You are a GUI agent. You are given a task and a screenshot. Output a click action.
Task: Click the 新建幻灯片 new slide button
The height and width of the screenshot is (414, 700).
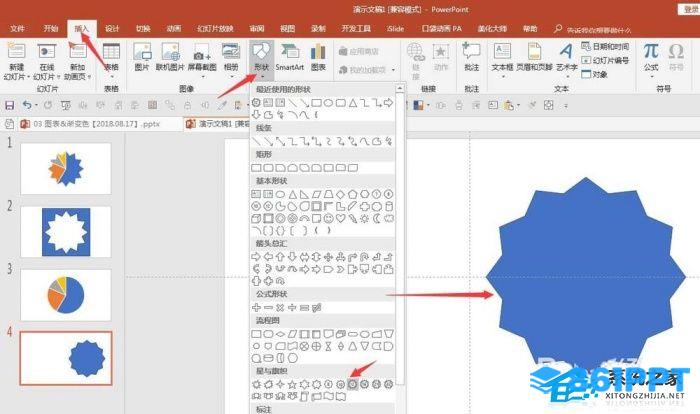click(16, 62)
